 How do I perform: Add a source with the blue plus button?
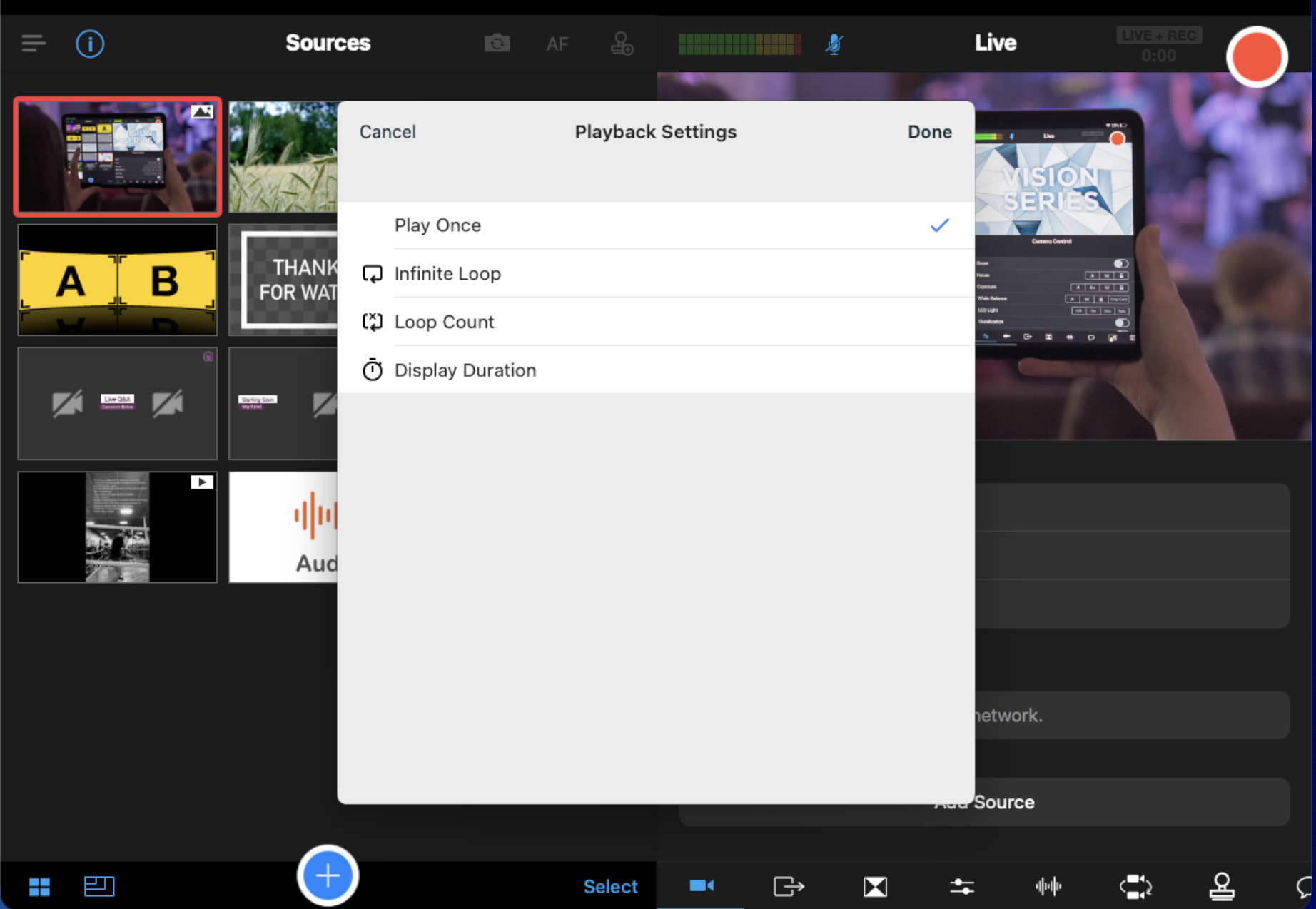(328, 875)
